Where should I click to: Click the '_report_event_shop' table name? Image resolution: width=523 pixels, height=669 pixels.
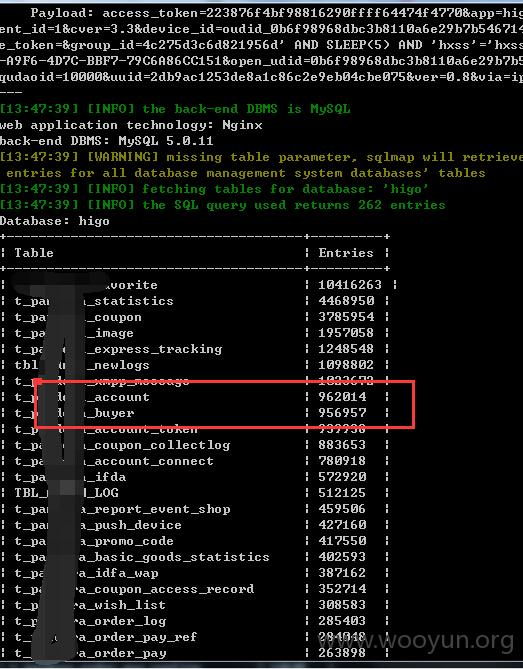click(122, 509)
